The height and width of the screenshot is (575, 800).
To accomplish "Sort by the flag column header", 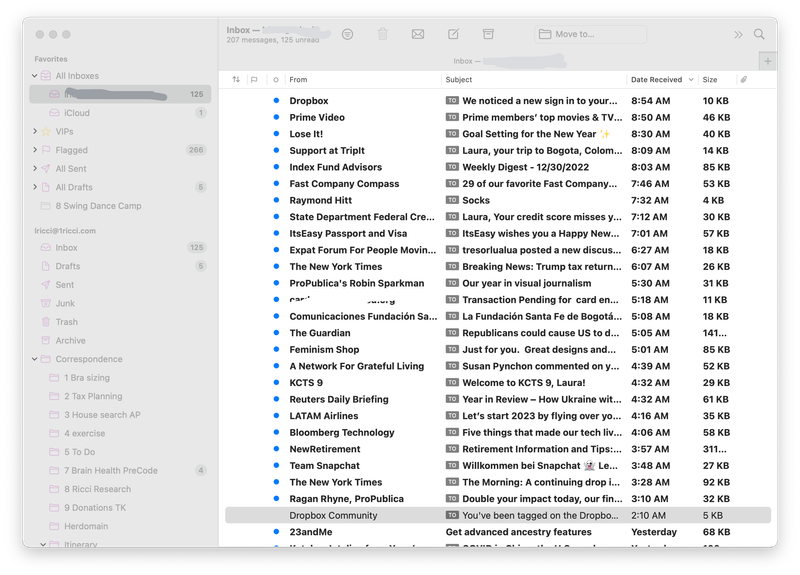I will pos(254,79).
